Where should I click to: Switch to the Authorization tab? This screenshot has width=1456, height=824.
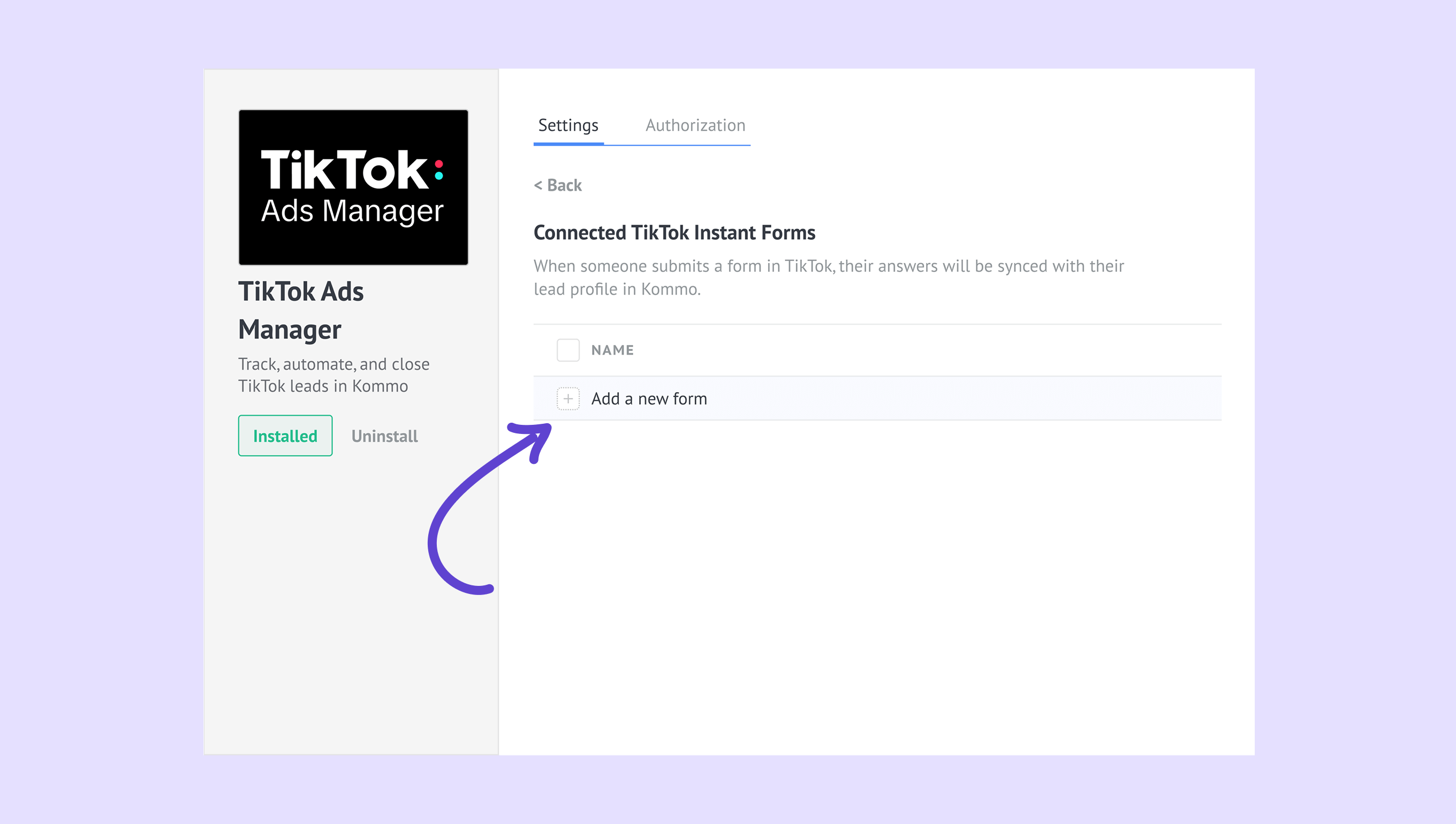pos(695,125)
